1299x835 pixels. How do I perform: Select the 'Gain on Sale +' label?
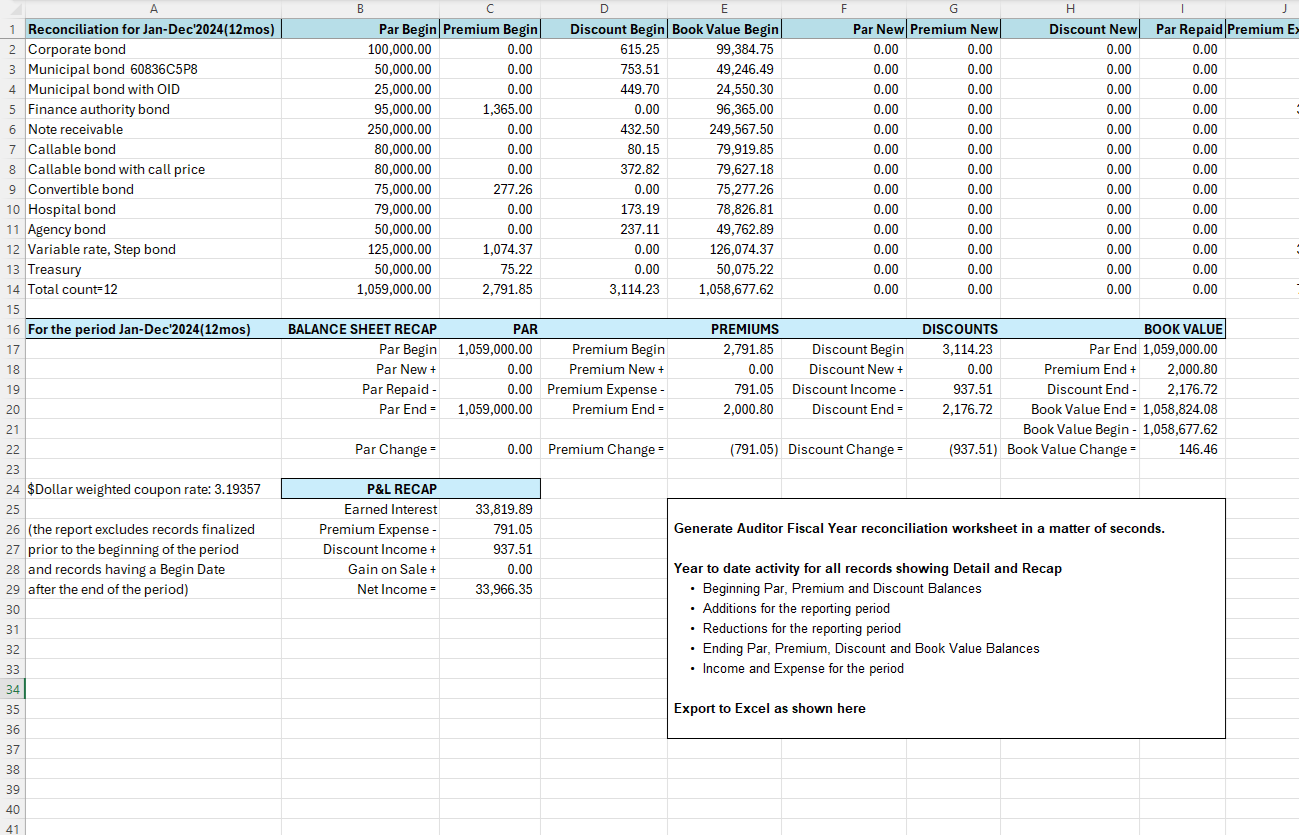361,569
